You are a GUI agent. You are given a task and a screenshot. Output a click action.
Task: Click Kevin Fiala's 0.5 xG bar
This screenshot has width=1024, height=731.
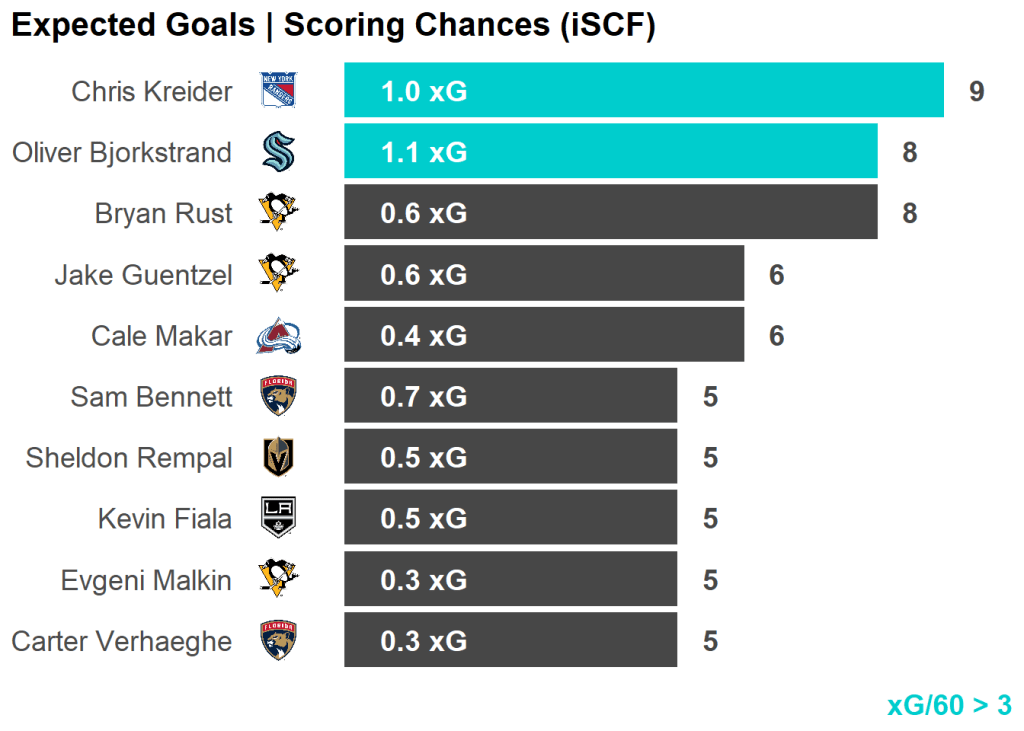[510, 518]
